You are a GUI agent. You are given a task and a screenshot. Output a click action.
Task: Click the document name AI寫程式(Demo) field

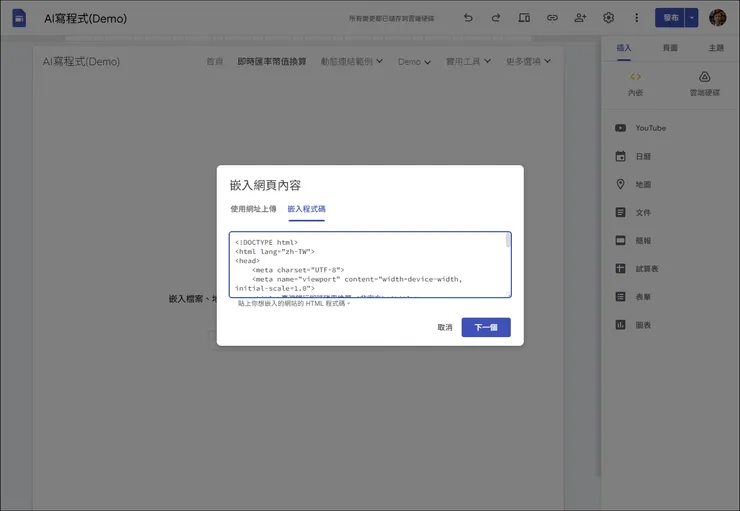85,18
